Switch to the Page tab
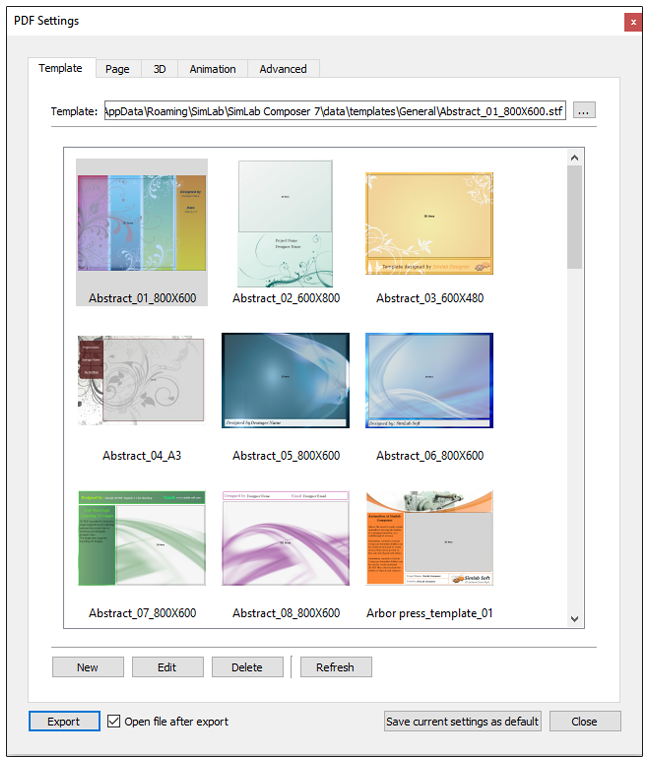The height and width of the screenshot is (763, 650). [117, 69]
